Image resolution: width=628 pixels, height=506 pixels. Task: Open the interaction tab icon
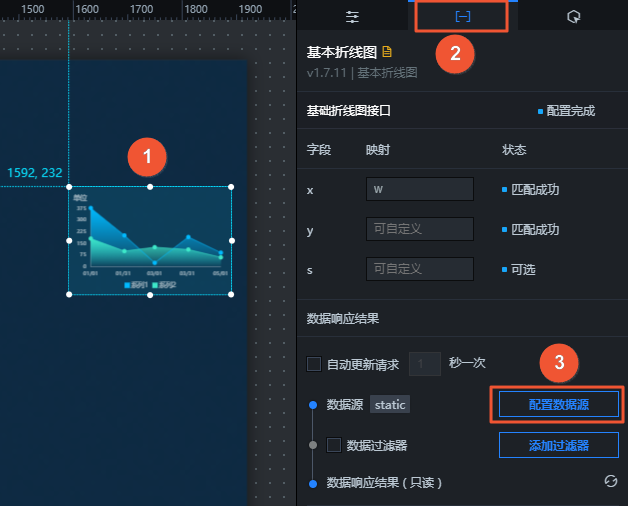[574, 16]
